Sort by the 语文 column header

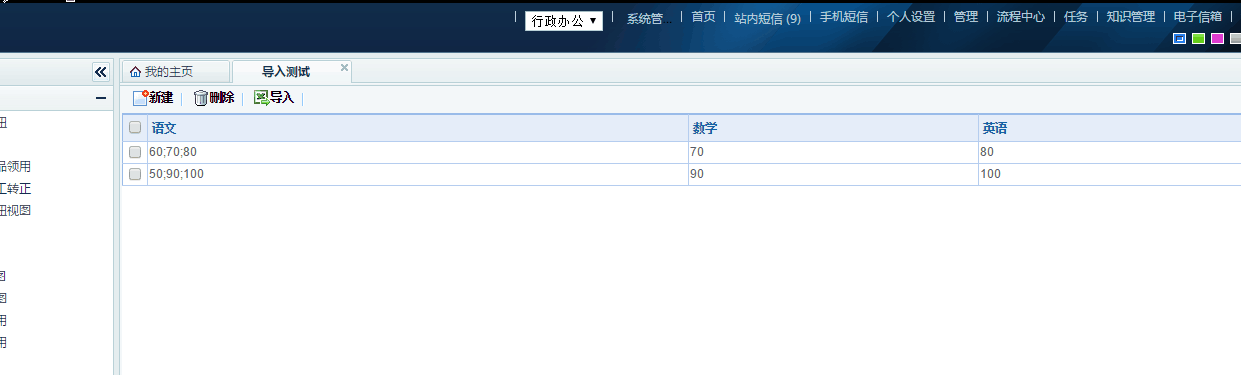pos(417,128)
